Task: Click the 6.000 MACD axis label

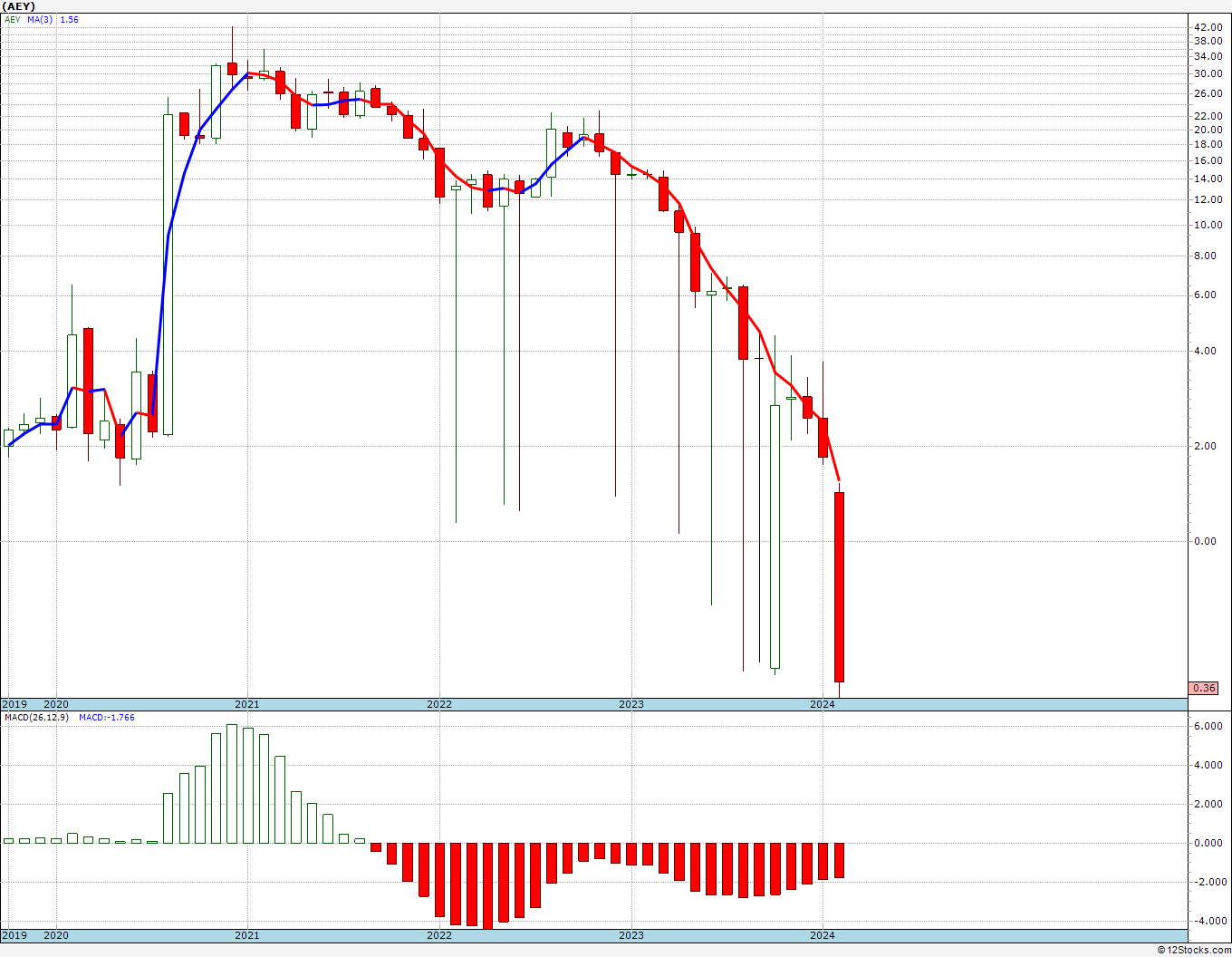Action: [1208, 726]
